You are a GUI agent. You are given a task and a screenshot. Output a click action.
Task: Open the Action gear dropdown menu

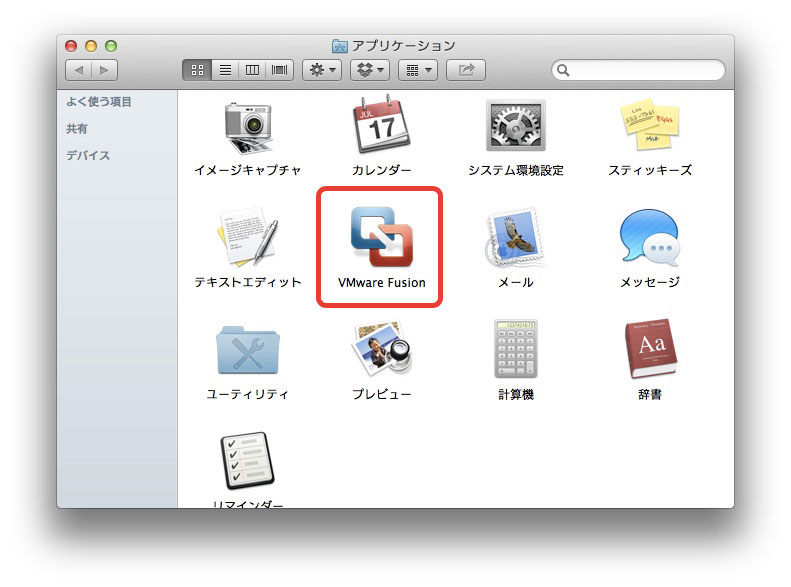tap(322, 70)
